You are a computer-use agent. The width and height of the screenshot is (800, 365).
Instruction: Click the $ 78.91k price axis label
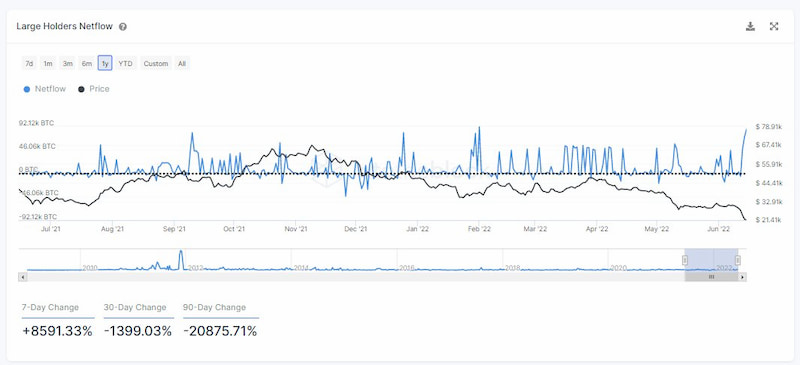click(x=768, y=126)
